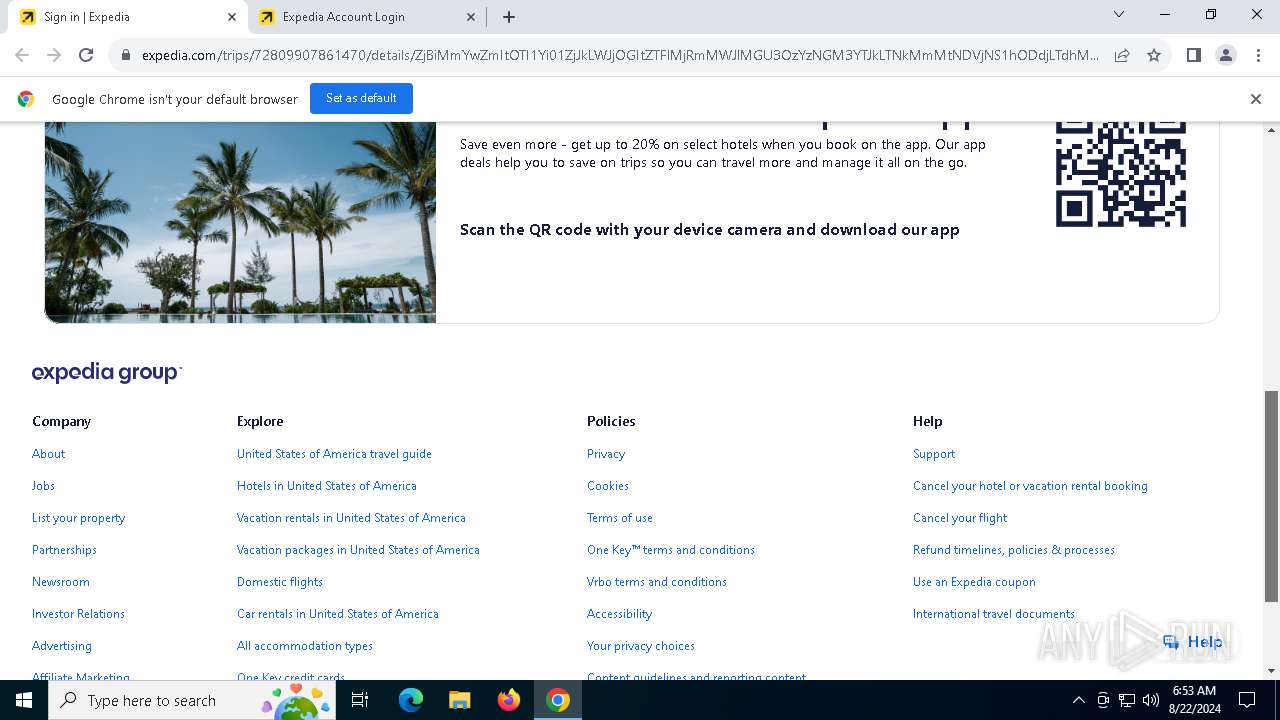The height and width of the screenshot is (720, 1280).
Task: Select the Sign in | Expedia tab
Action: [x=126, y=17]
